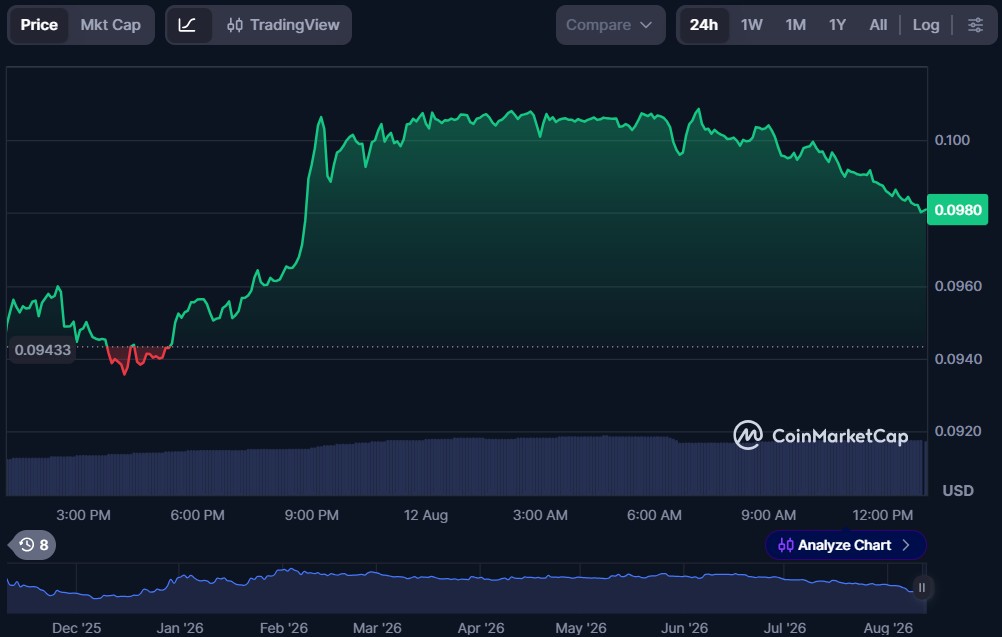Click the 9:00 PM time axis label
Viewport: 1002px width, 637px height.
click(x=312, y=515)
